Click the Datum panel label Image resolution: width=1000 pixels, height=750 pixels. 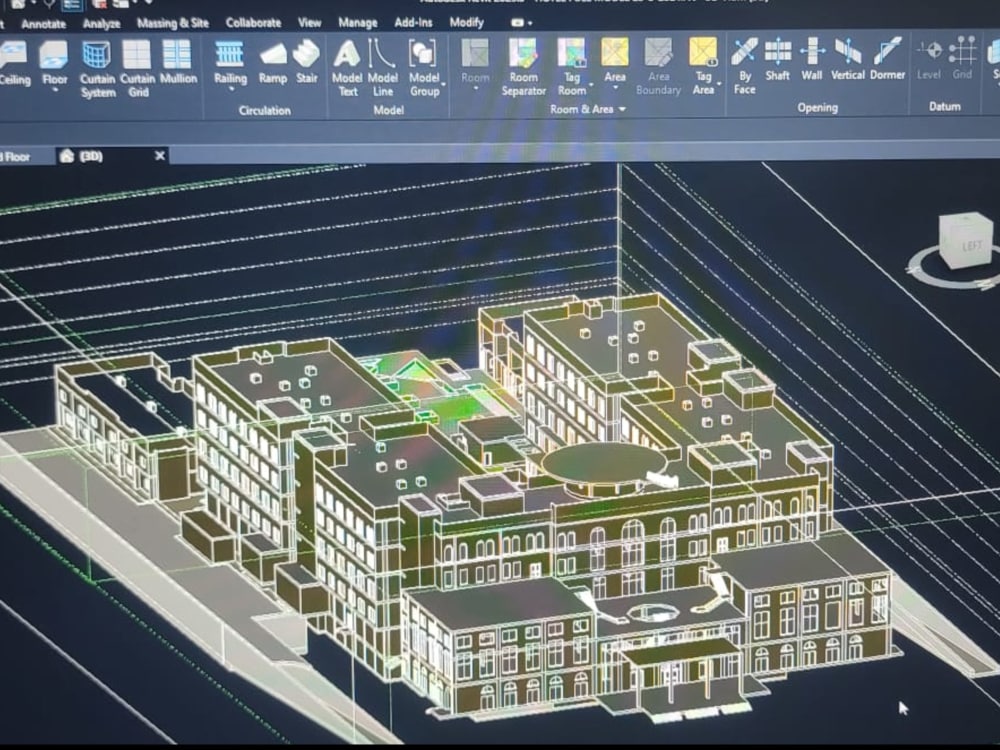pos(945,107)
